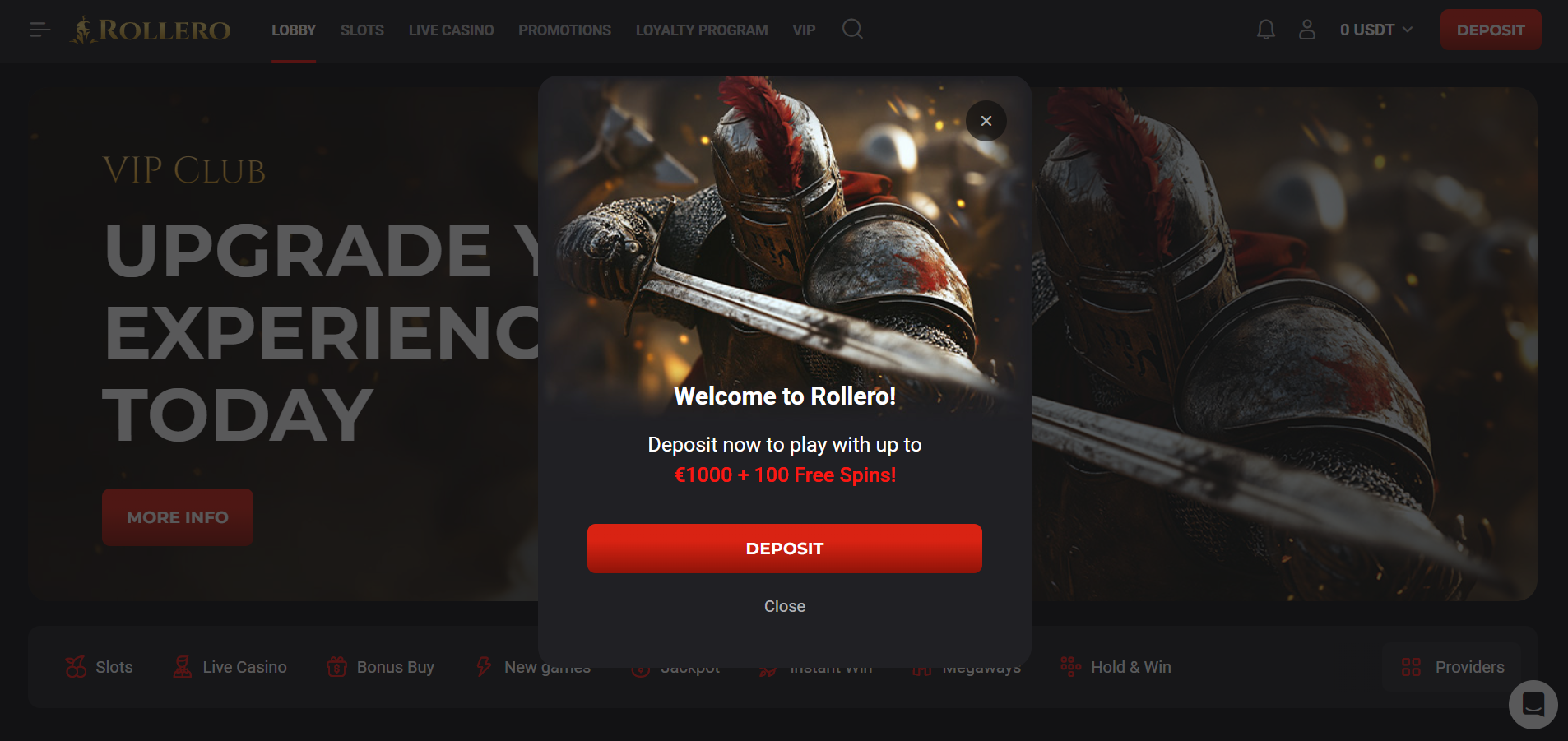Click the Rollero logo
Screen dimensions: 1568x741
point(150,30)
